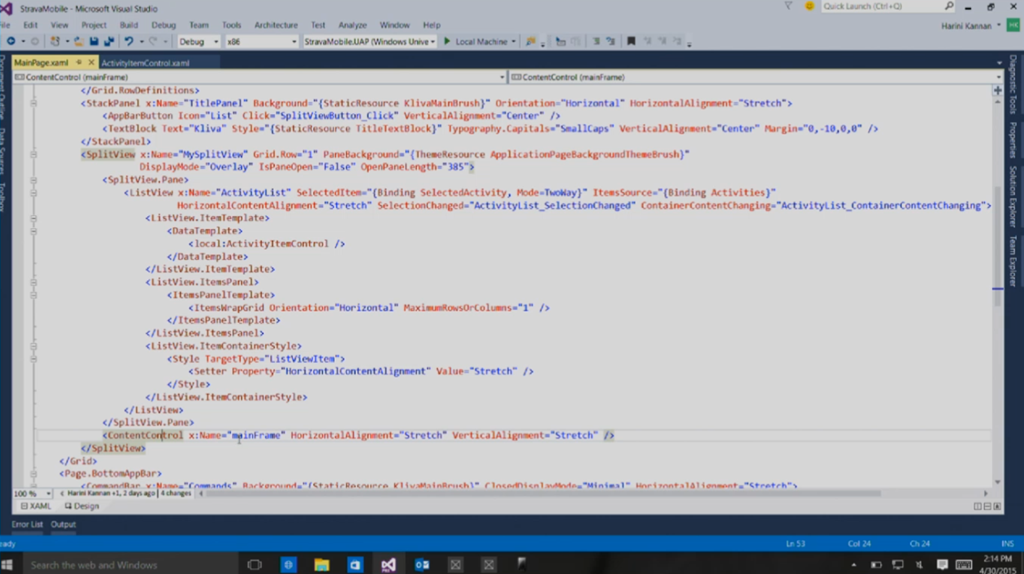This screenshot has width=1024, height=574.
Task: Click the Comment Selection toolbar icon
Action: click(596, 41)
